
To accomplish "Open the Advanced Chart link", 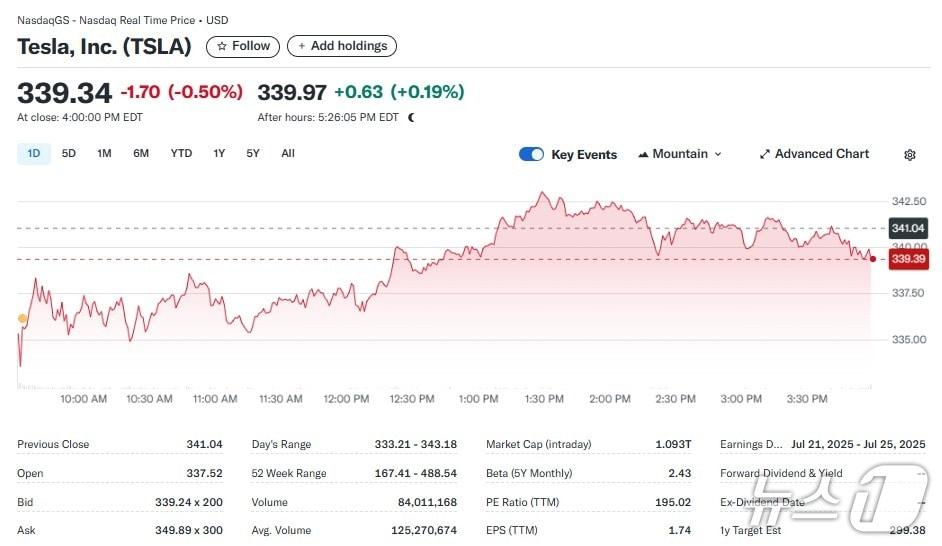I will pyautogui.click(x=821, y=154).
